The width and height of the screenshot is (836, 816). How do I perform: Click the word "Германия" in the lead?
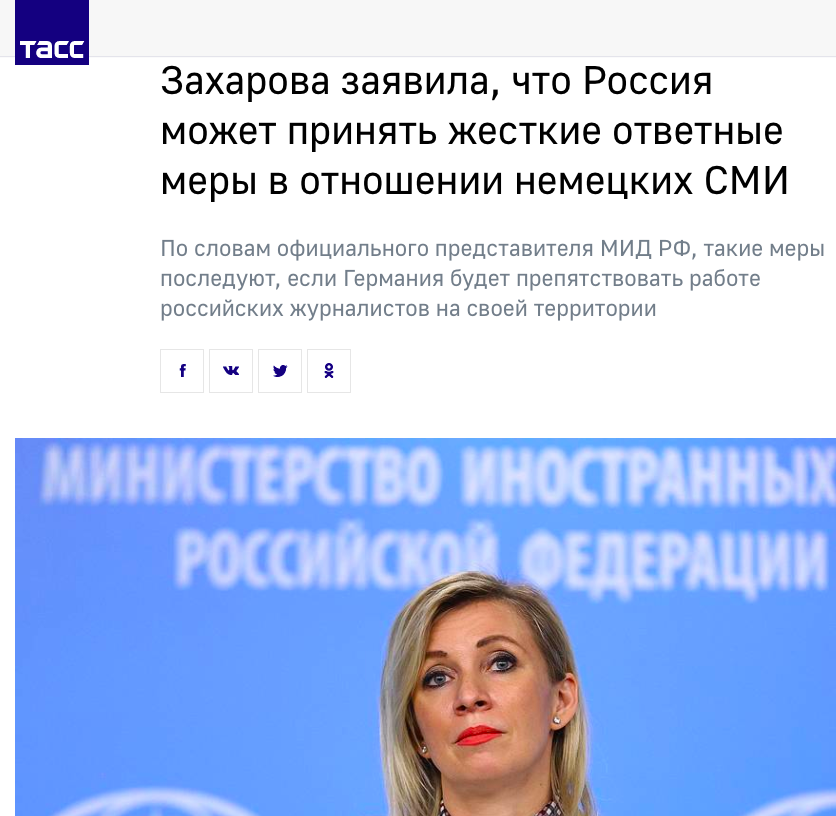pos(393,278)
